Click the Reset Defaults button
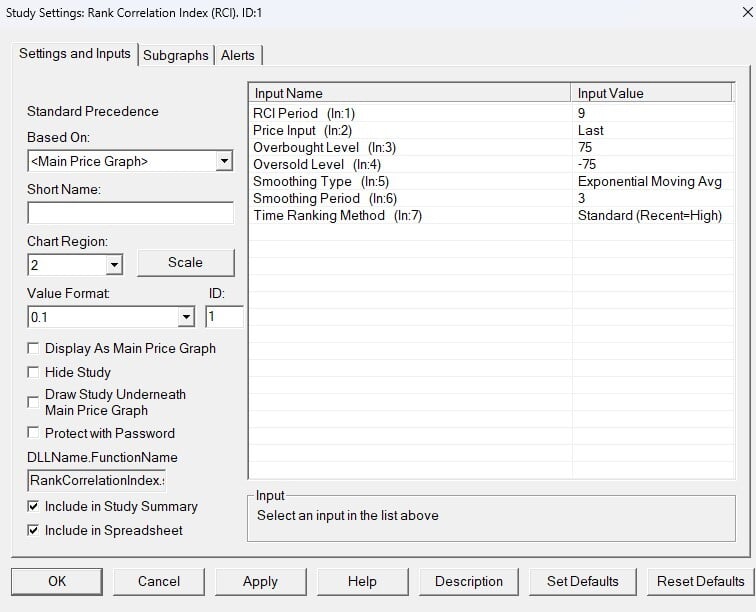The height and width of the screenshot is (612, 756). click(x=701, y=581)
